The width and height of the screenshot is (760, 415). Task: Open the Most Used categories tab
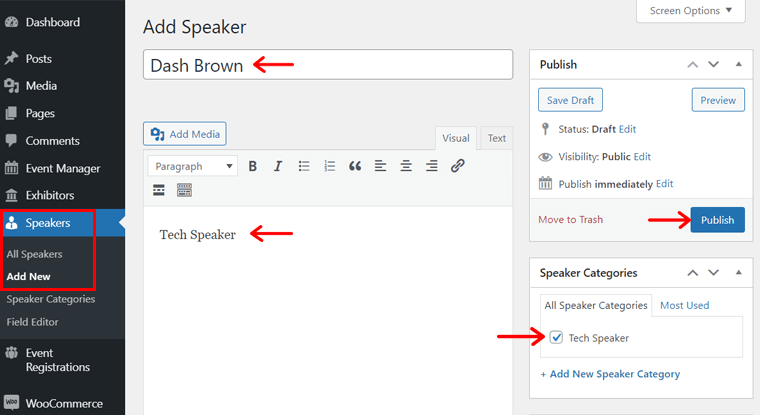coord(684,305)
